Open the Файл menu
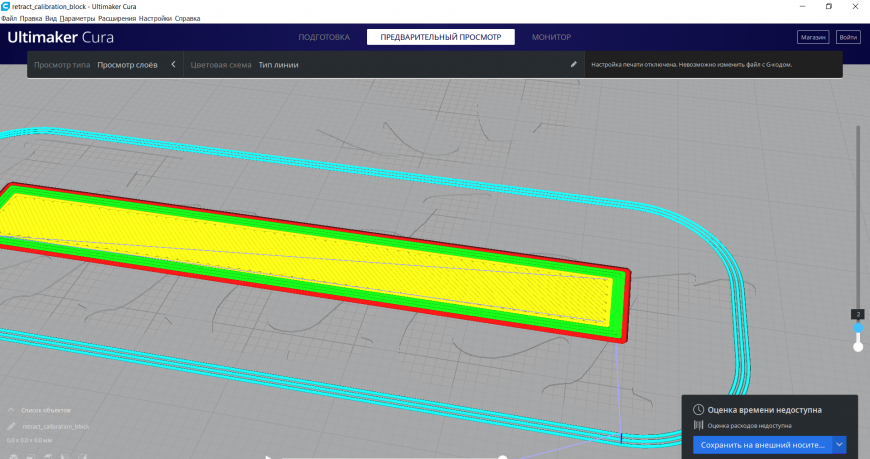 click(x=9, y=18)
